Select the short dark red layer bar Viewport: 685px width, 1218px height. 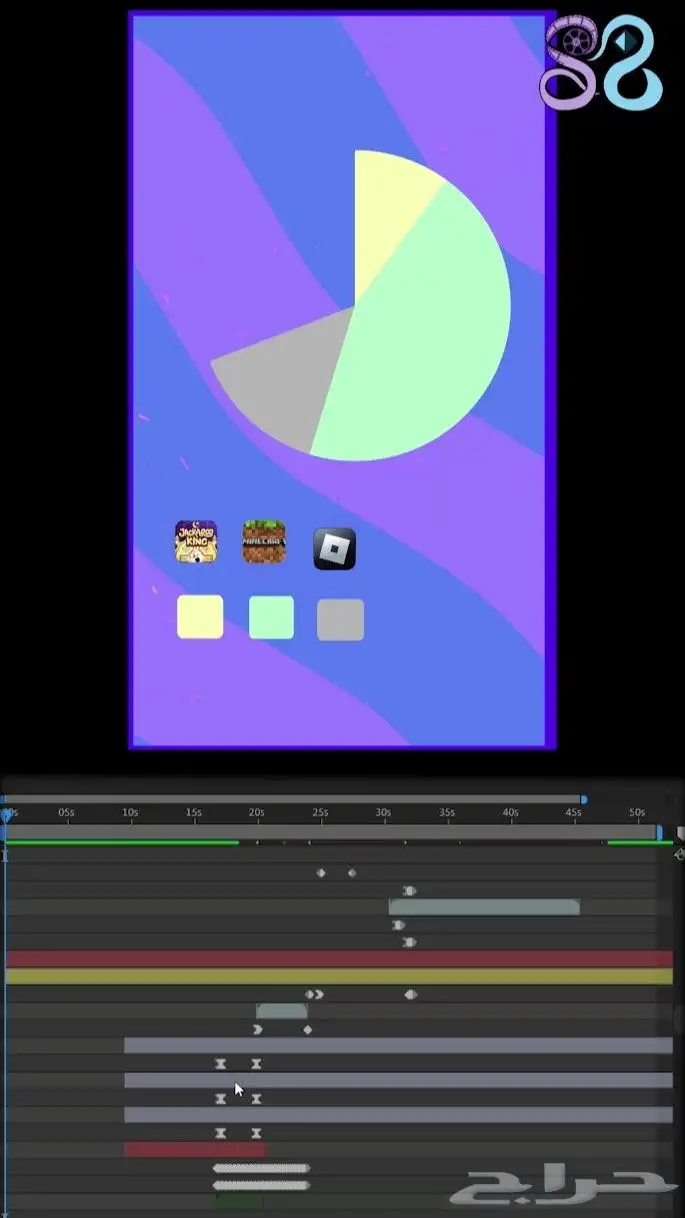[x=194, y=1150]
